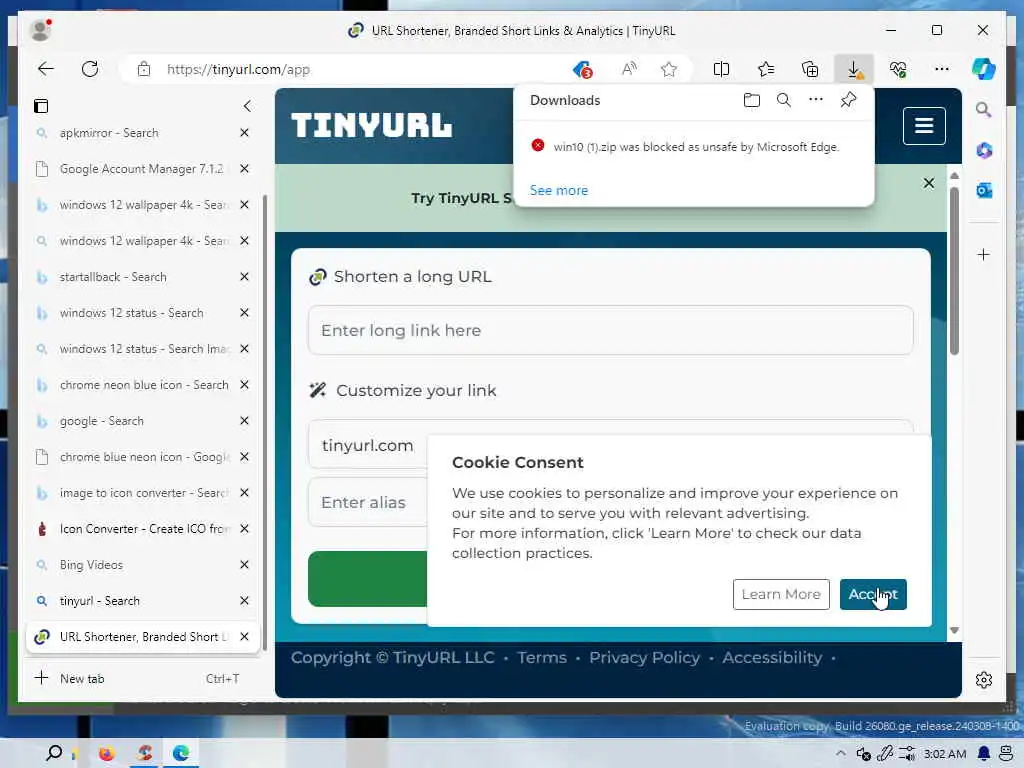Click See more in Downloads panel
1024x768 pixels.
tap(558, 190)
